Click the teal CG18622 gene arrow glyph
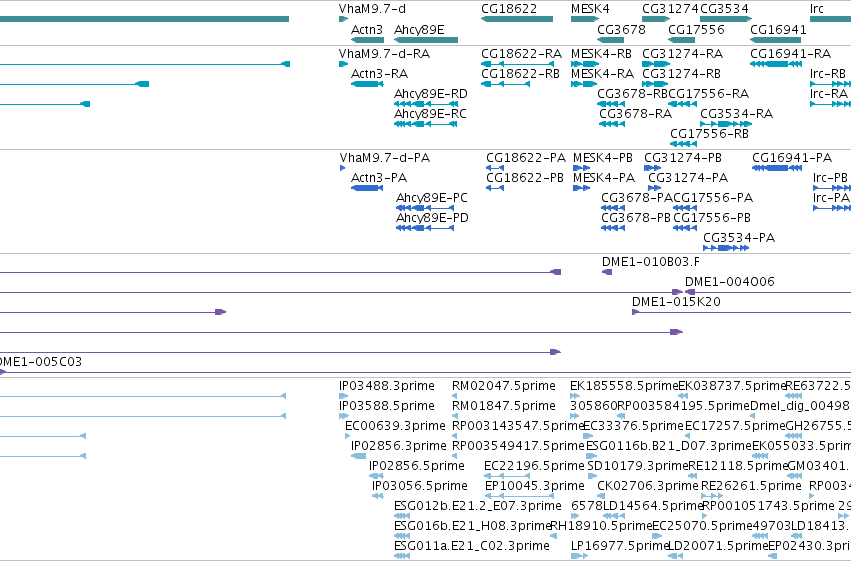Screen dimensions: 851x561 517,20
